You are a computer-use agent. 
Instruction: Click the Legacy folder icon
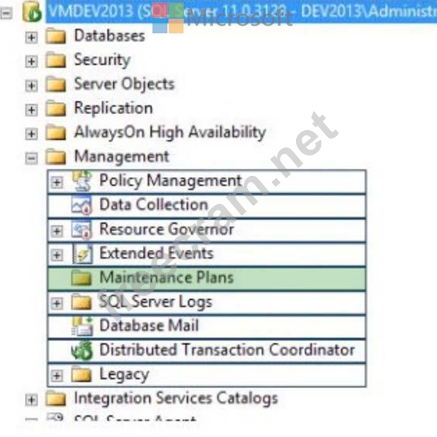81,375
